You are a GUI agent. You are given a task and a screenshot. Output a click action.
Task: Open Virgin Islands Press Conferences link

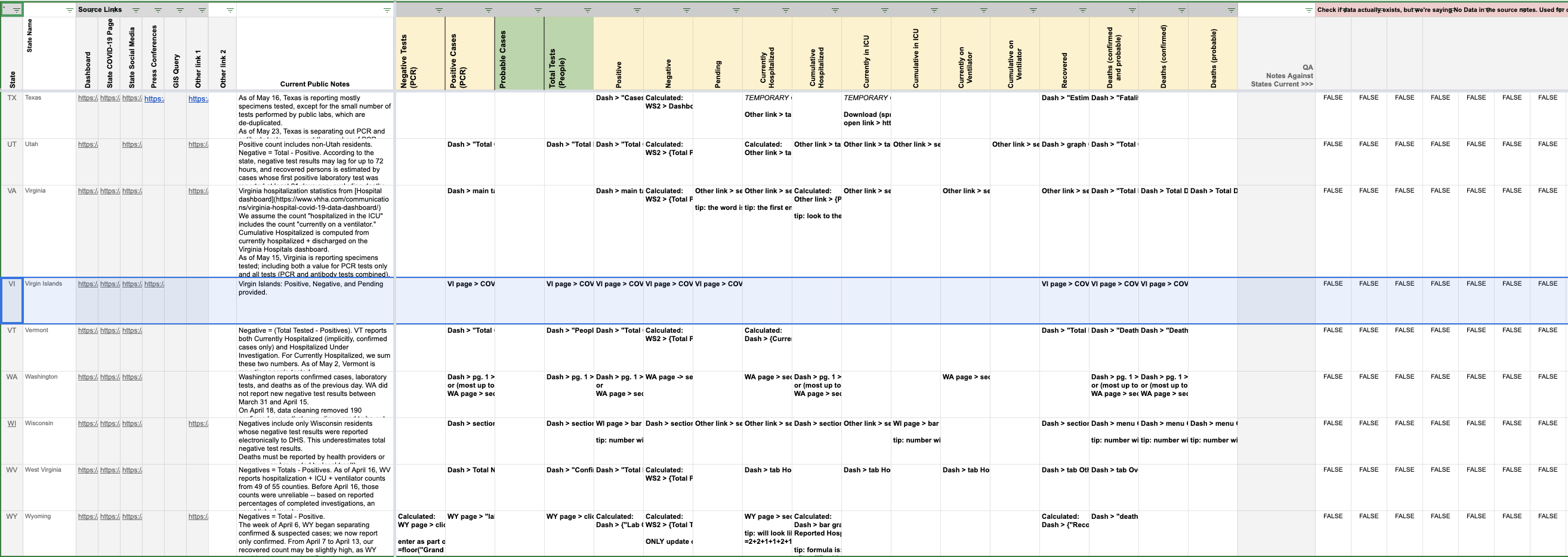(x=153, y=284)
